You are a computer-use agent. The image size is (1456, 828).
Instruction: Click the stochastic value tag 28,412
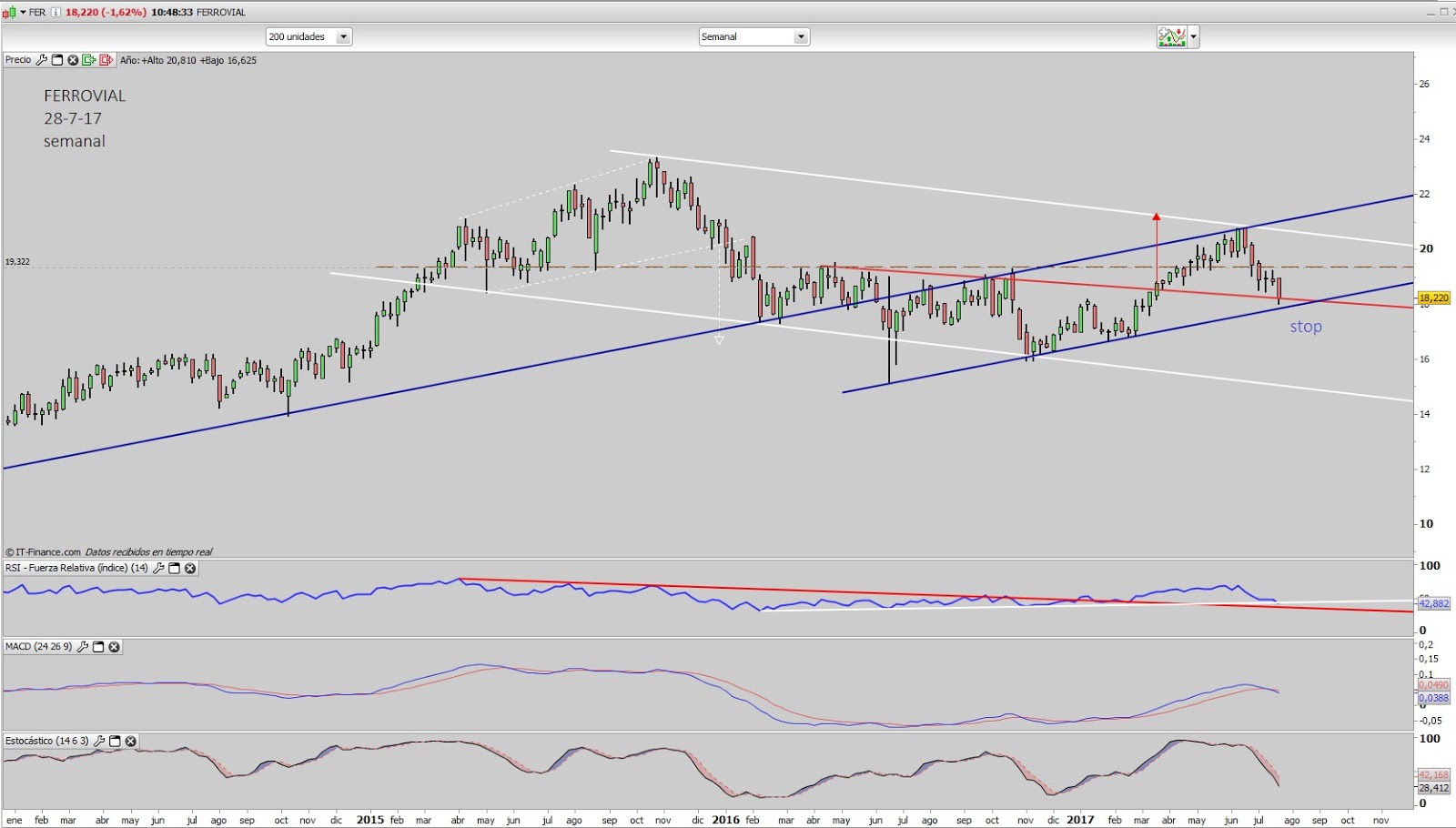click(1433, 788)
